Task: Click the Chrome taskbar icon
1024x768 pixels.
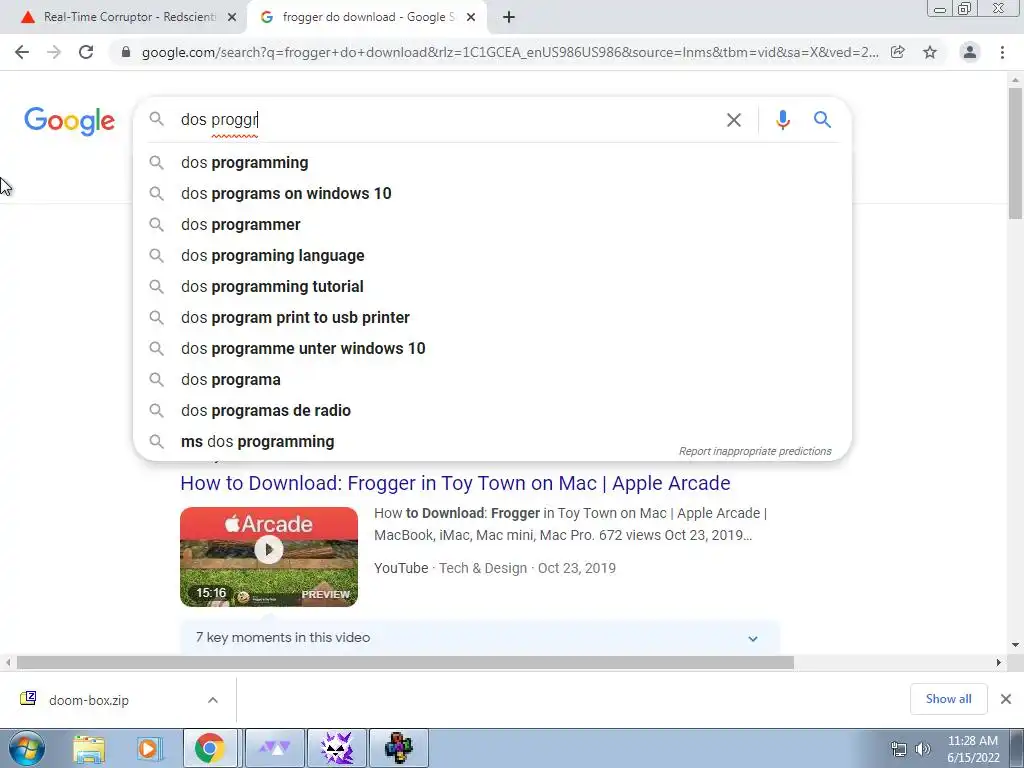Action: [x=209, y=748]
